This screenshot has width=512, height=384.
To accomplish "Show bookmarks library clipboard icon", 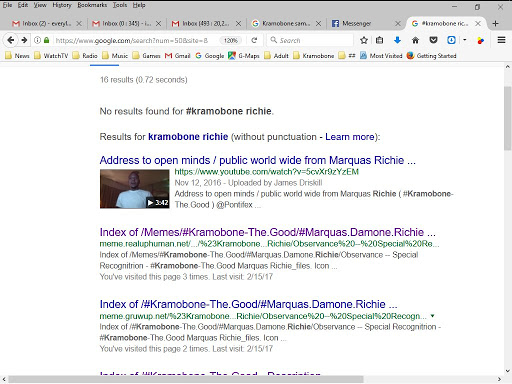I will (x=379, y=40).
